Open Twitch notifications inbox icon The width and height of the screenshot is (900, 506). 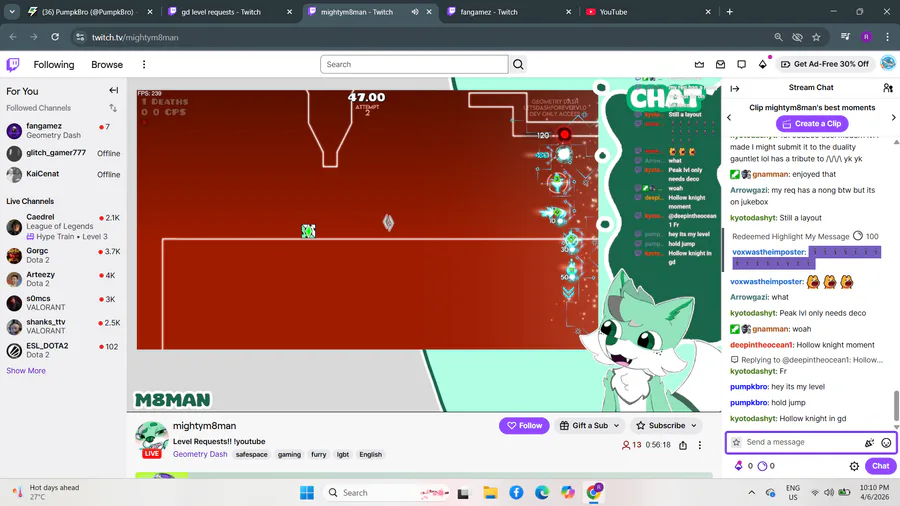tap(720, 64)
